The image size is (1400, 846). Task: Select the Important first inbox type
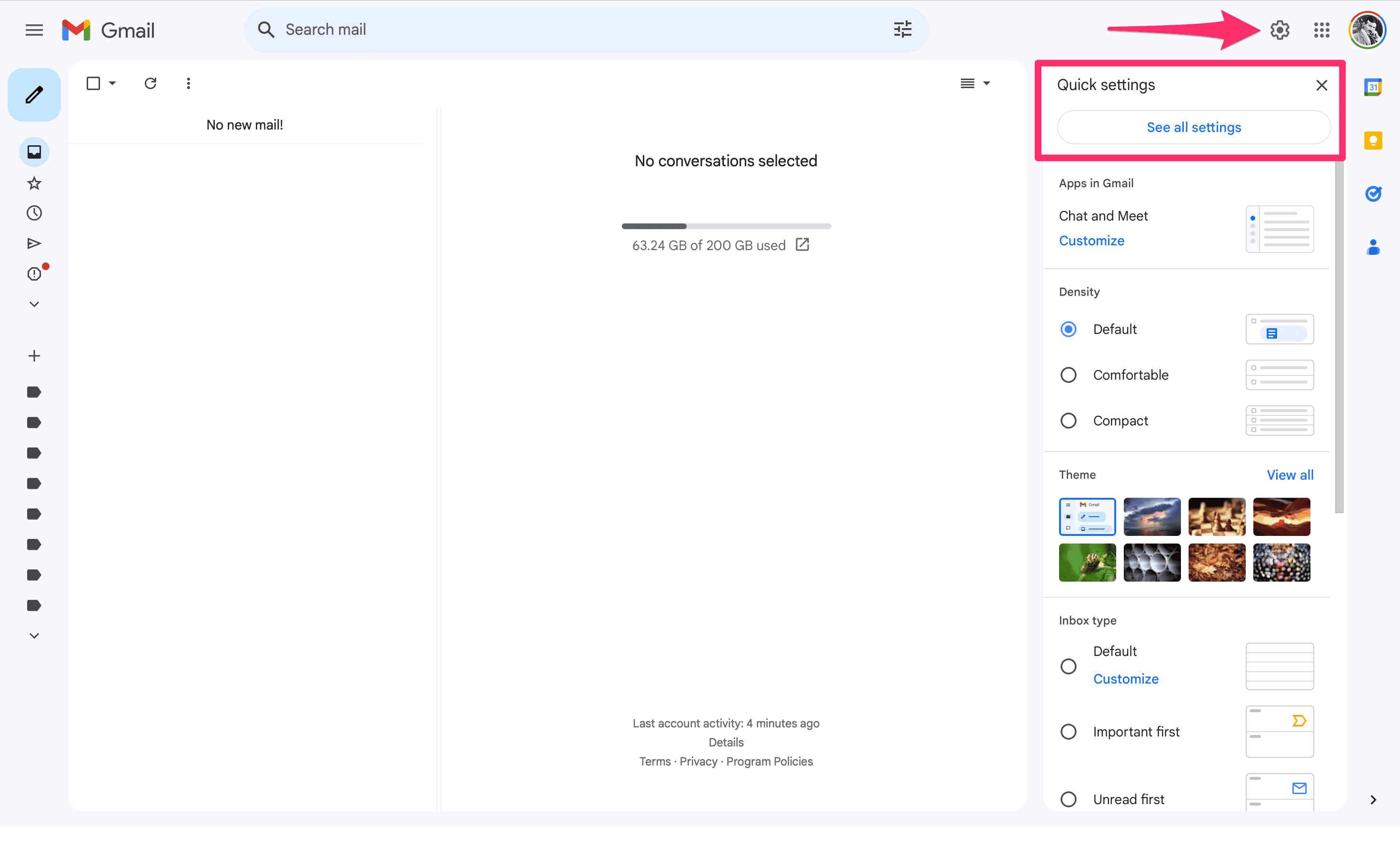click(1069, 732)
